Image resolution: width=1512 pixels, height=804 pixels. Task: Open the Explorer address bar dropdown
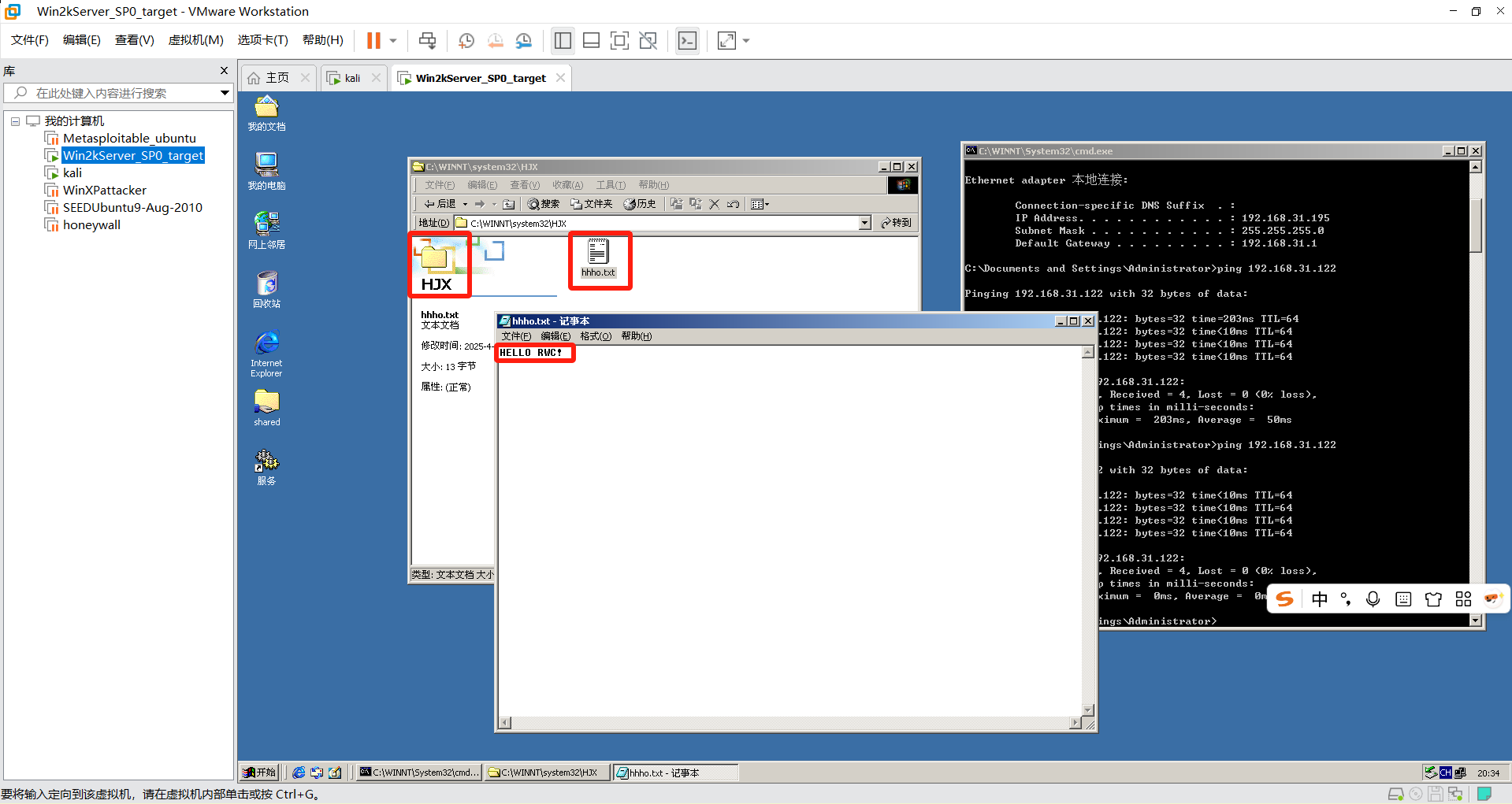coord(864,223)
